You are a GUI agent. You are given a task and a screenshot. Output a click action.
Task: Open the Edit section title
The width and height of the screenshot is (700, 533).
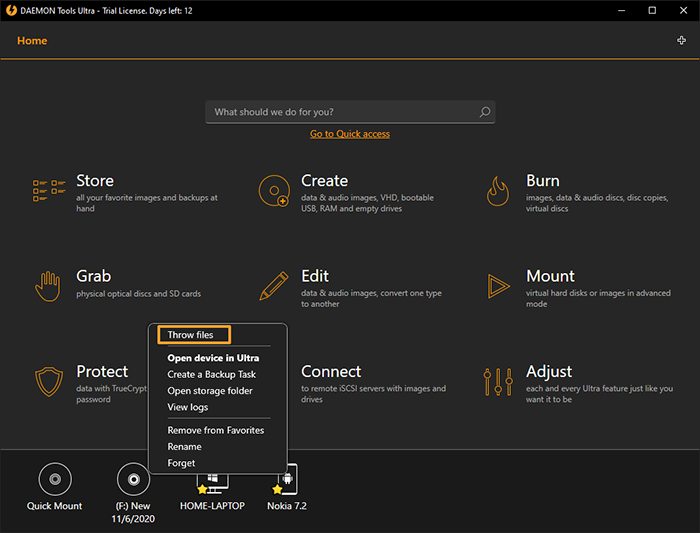click(x=315, y=276)
